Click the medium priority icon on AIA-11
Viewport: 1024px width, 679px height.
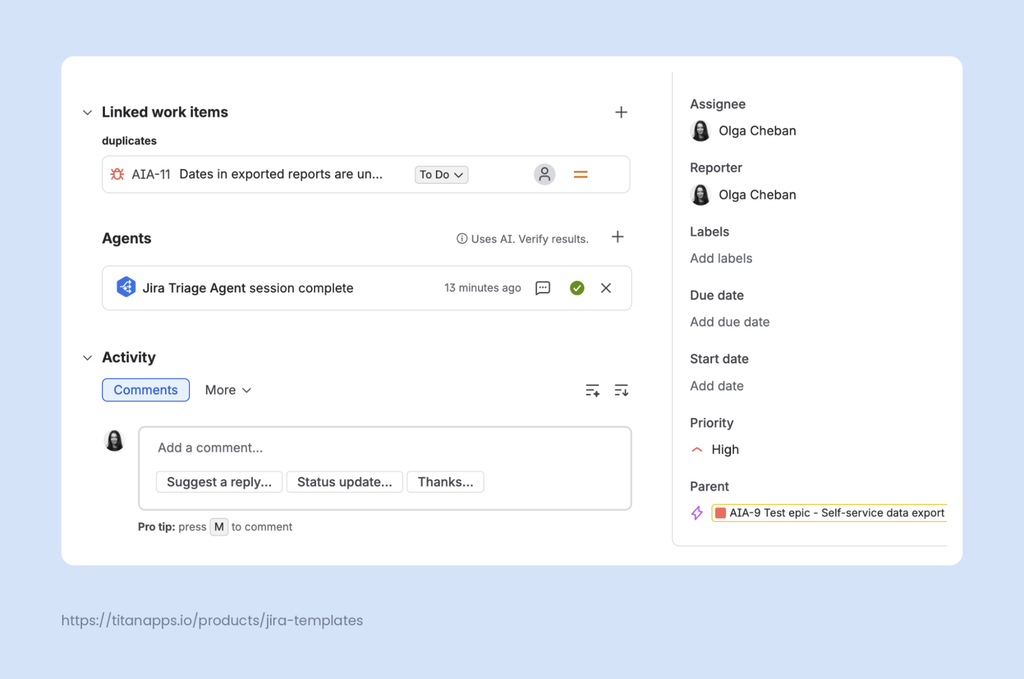[x=581, y=174]
